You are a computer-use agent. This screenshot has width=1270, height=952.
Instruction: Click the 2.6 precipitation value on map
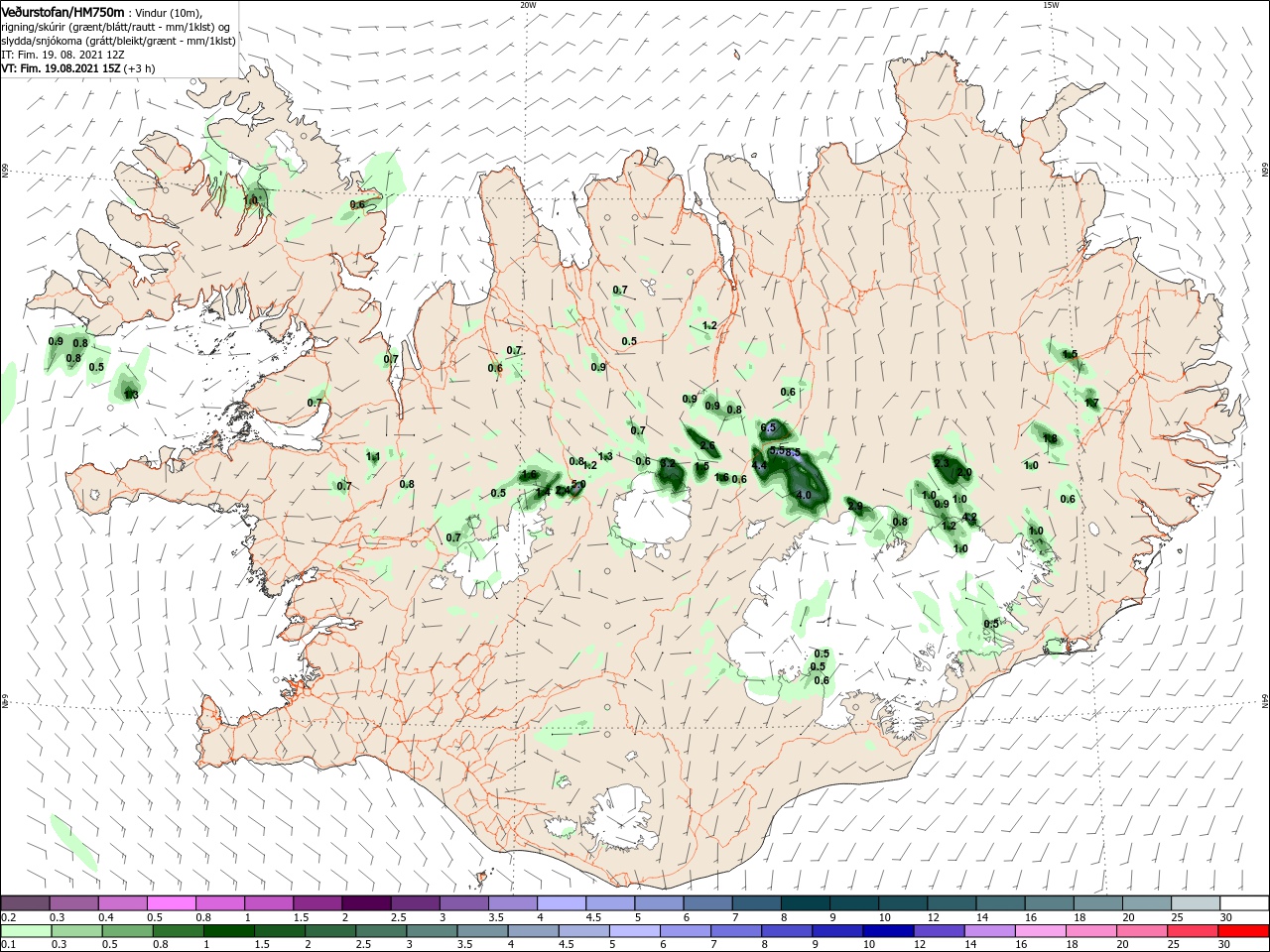tap(707, 445)
